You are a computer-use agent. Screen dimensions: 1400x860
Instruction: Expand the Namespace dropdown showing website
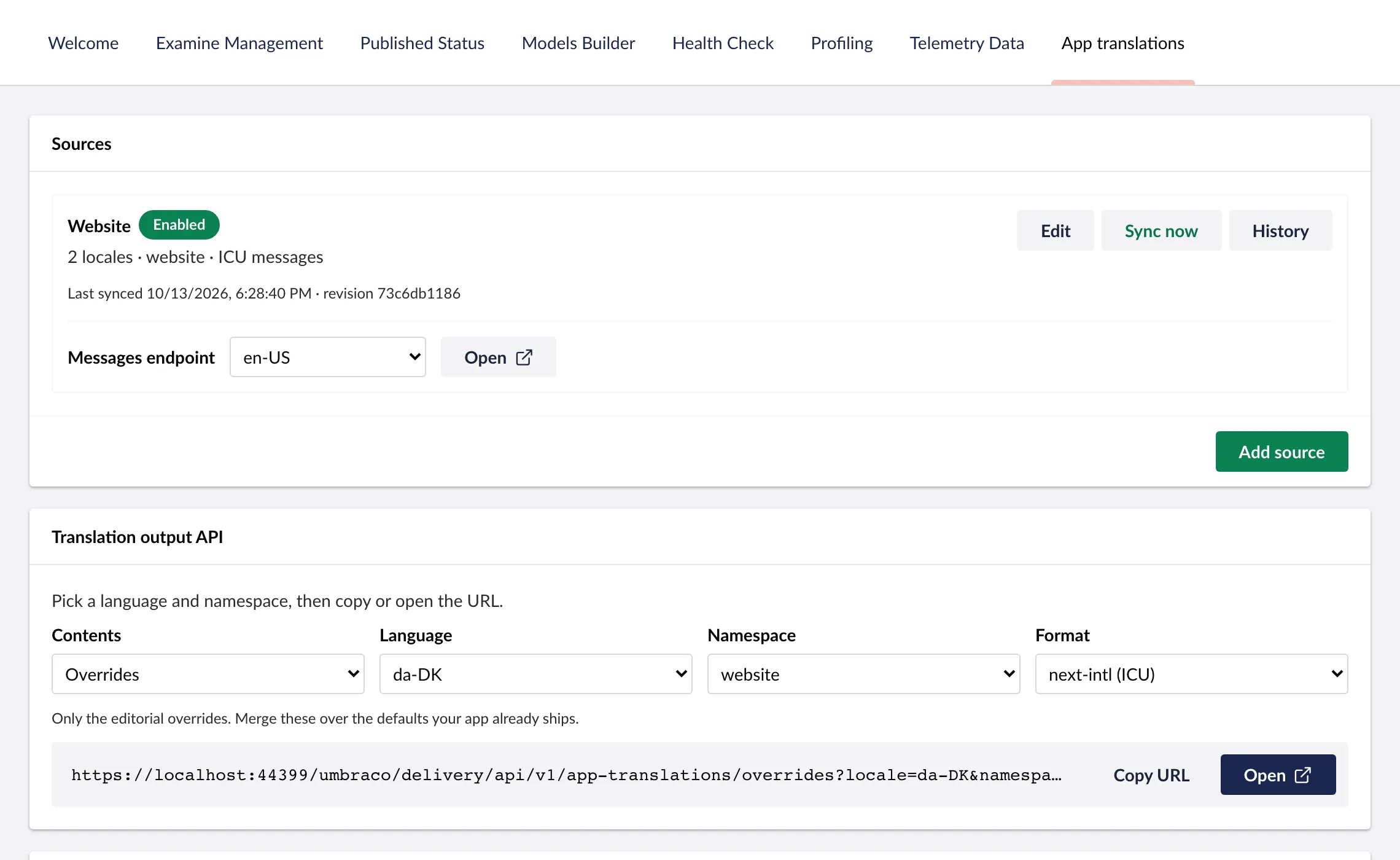tap(864, 674)
